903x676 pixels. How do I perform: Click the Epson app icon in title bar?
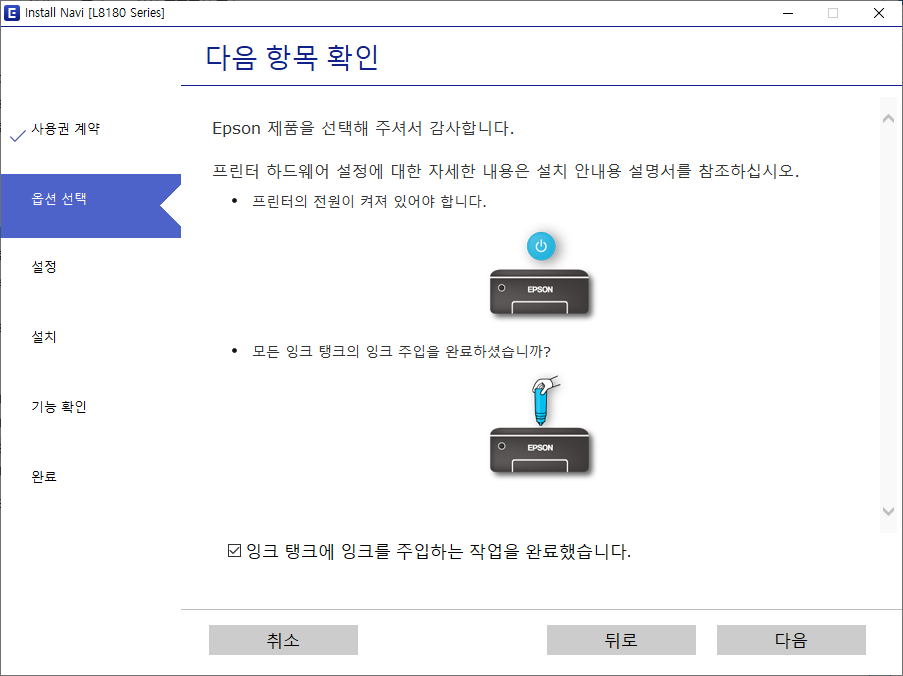pyautogui.click(x=12, y=13)
